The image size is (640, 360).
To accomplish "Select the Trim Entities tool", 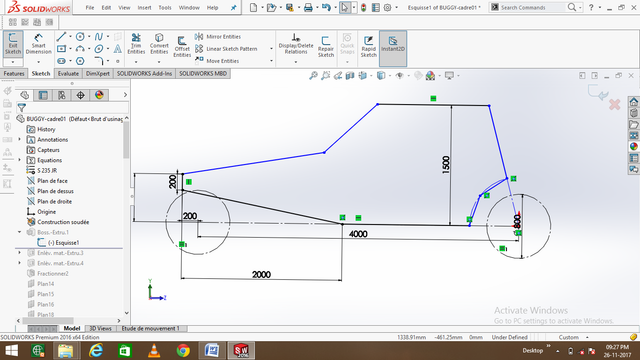I will click(136, 44).
